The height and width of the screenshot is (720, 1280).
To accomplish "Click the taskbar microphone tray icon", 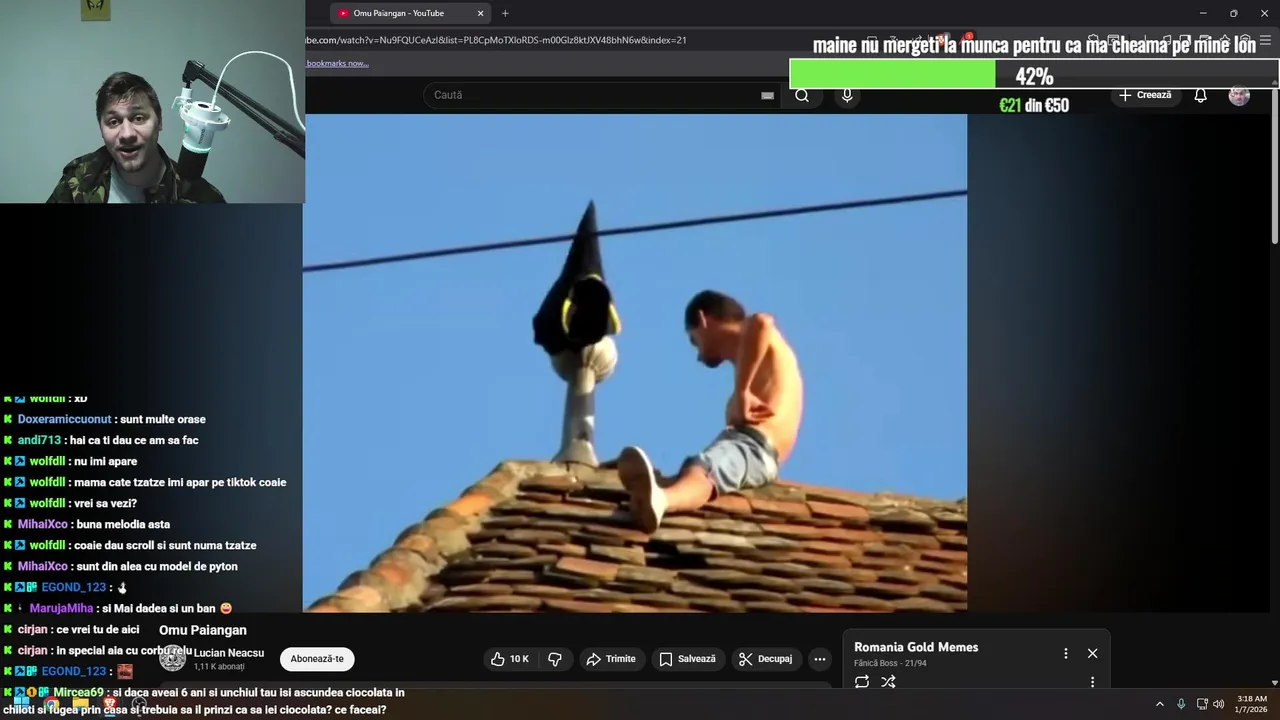I will tap(1181, 704).
